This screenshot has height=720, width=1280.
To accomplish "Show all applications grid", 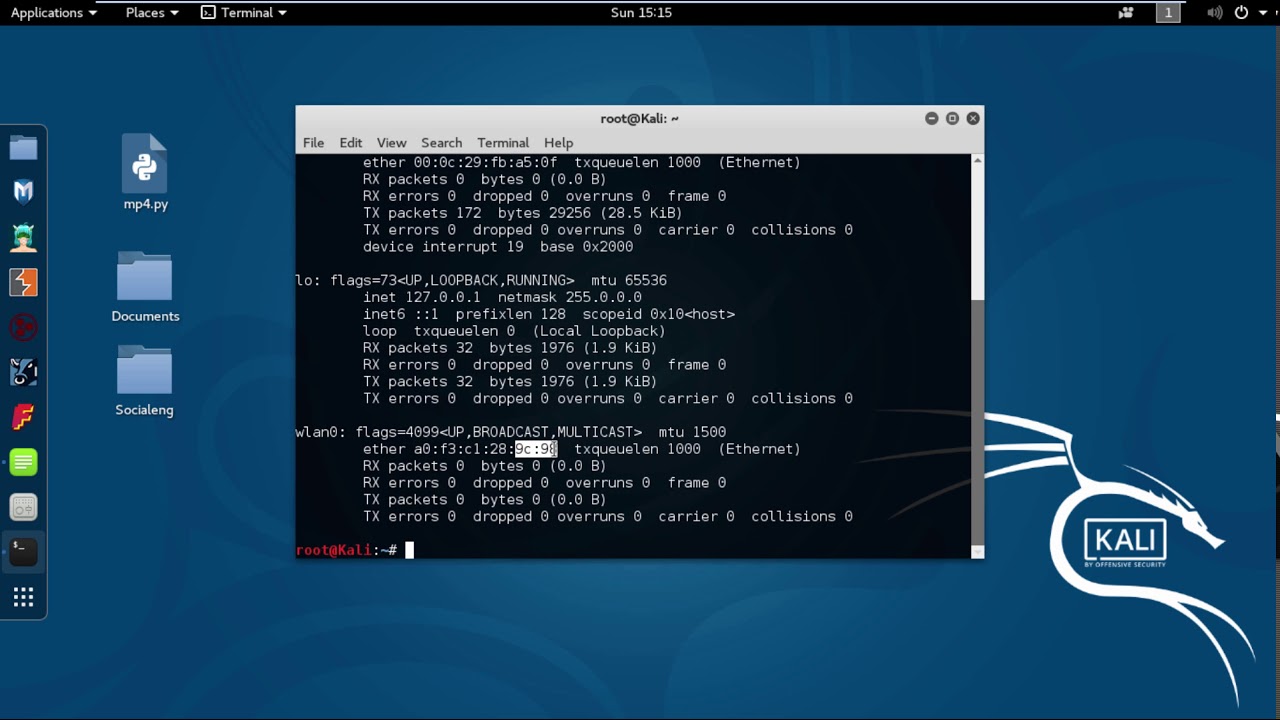I will 23,597.
